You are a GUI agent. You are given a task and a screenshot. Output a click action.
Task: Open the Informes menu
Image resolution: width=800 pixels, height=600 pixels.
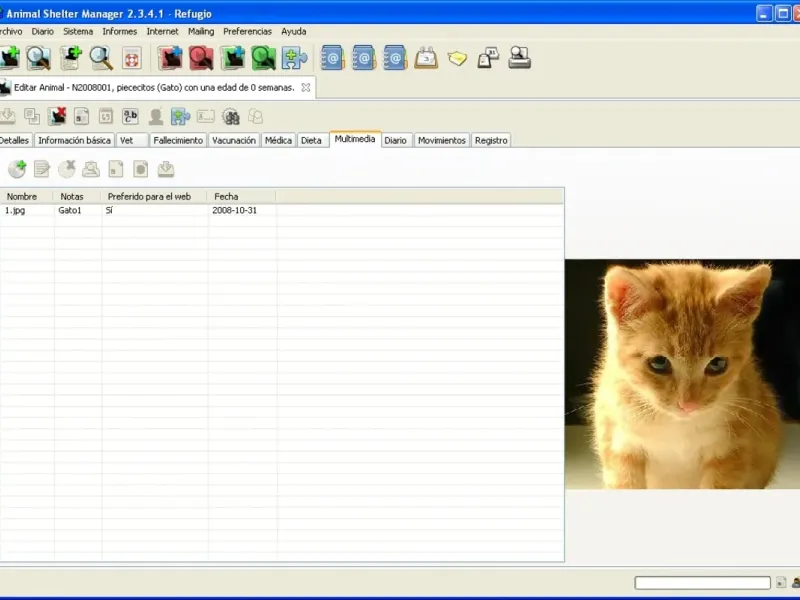[x=119, y=31]
